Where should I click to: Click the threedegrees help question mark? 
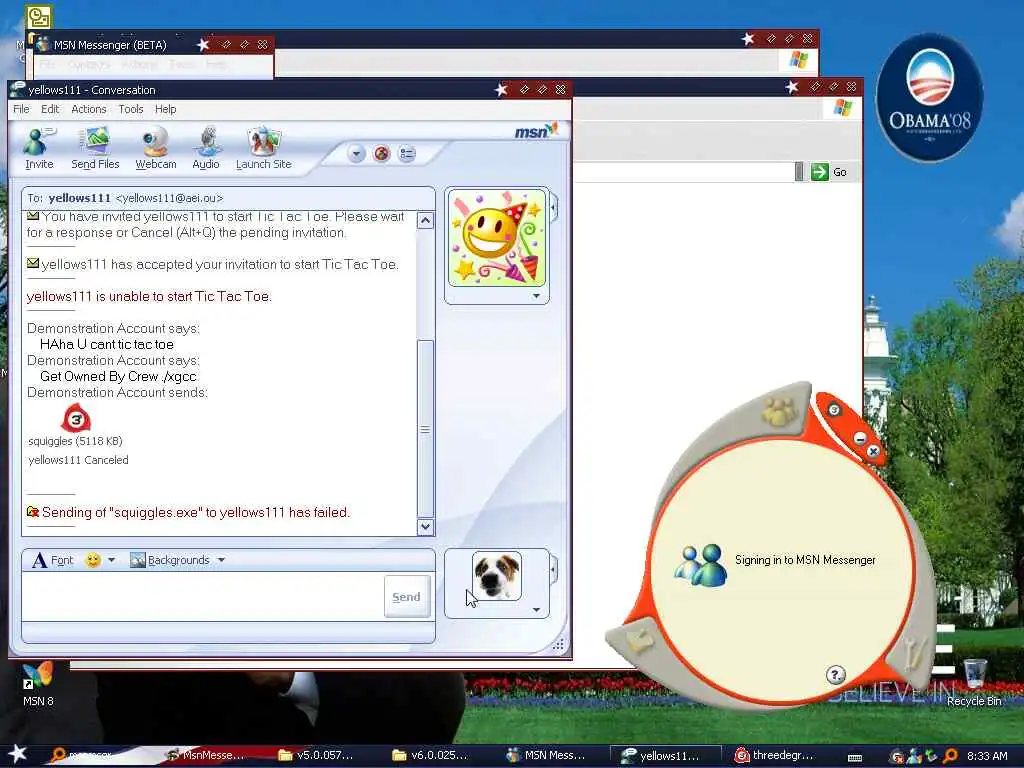(x=836, y=675)
